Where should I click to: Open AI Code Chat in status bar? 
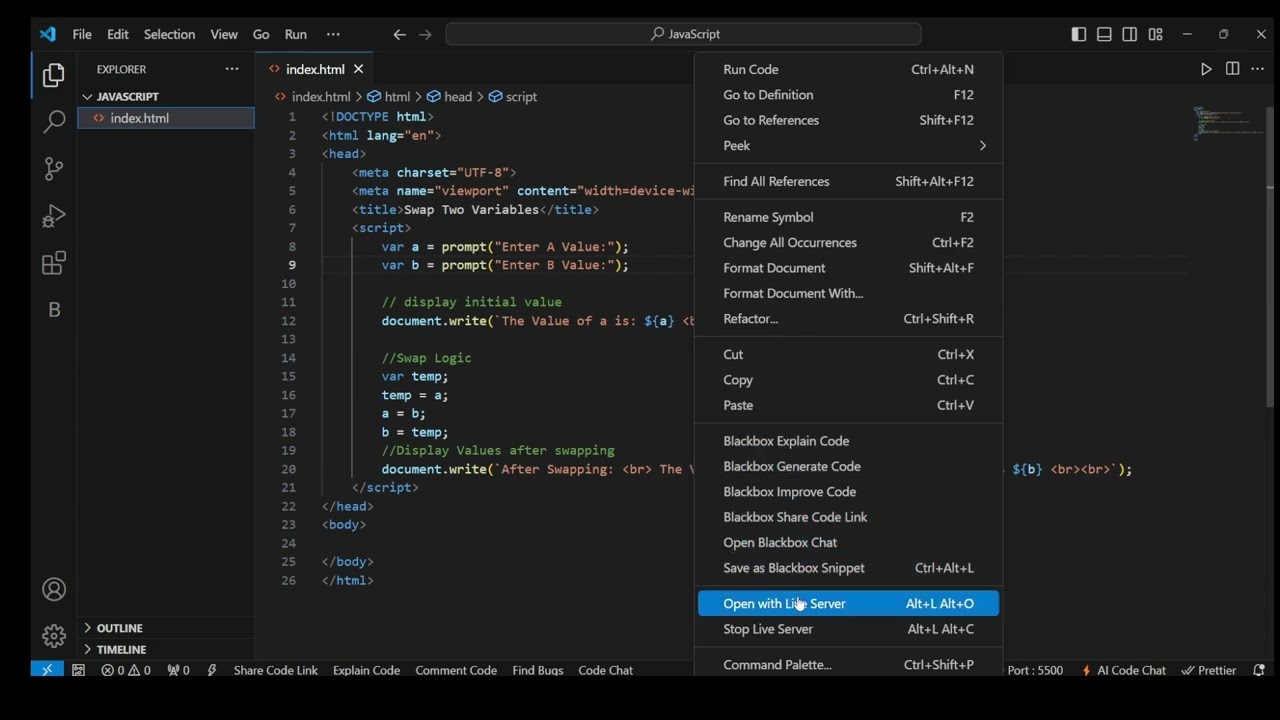[x=1123, y=670]
